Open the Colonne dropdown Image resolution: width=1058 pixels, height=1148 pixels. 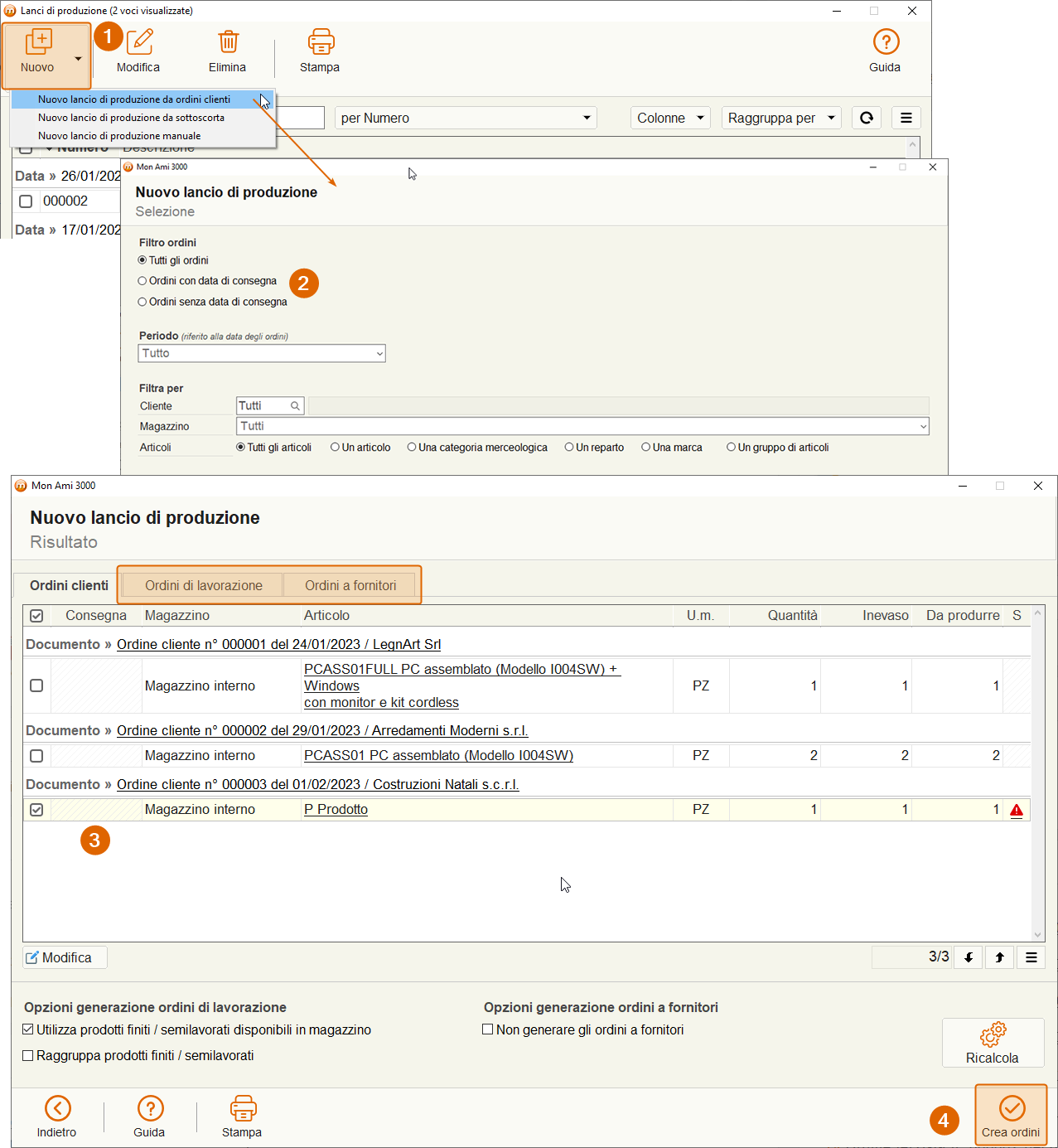(671, 118)
